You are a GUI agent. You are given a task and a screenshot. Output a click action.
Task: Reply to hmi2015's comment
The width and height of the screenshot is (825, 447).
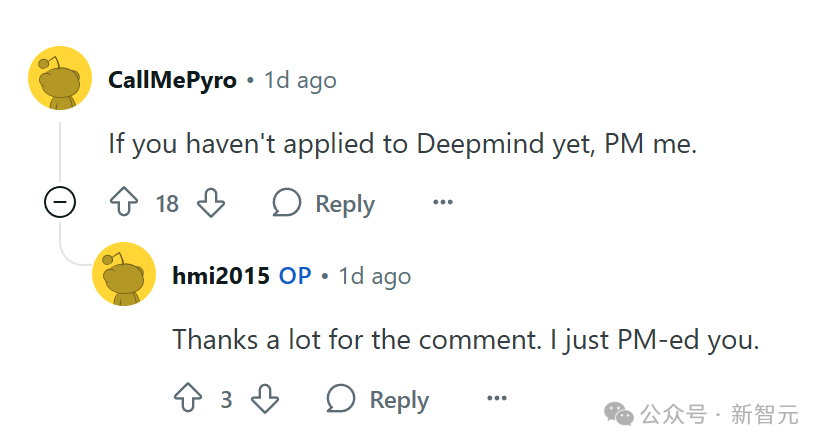click(378, 400)
